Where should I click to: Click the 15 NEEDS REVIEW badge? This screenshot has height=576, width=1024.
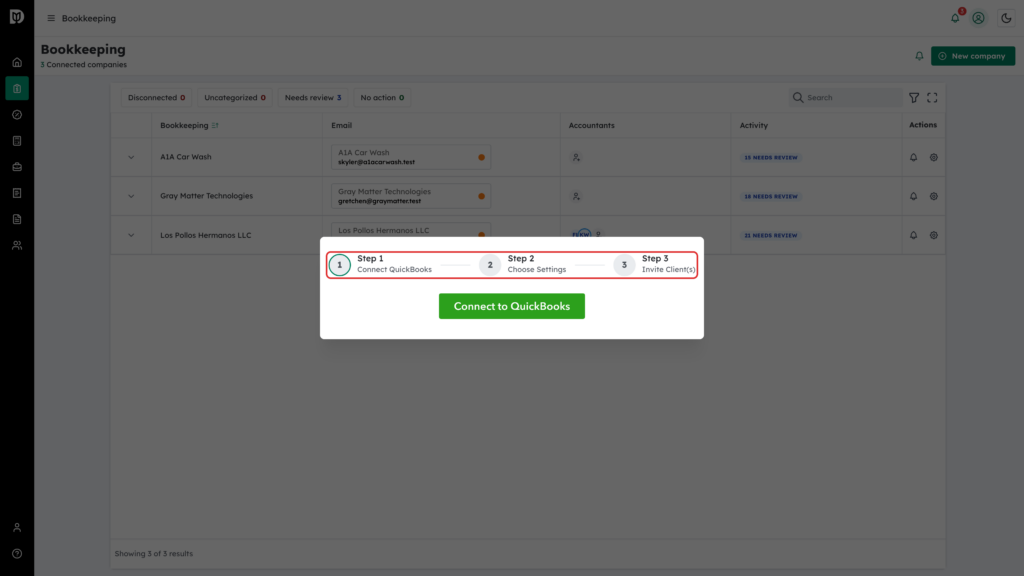pyautogui.click(x=771, y=157)
